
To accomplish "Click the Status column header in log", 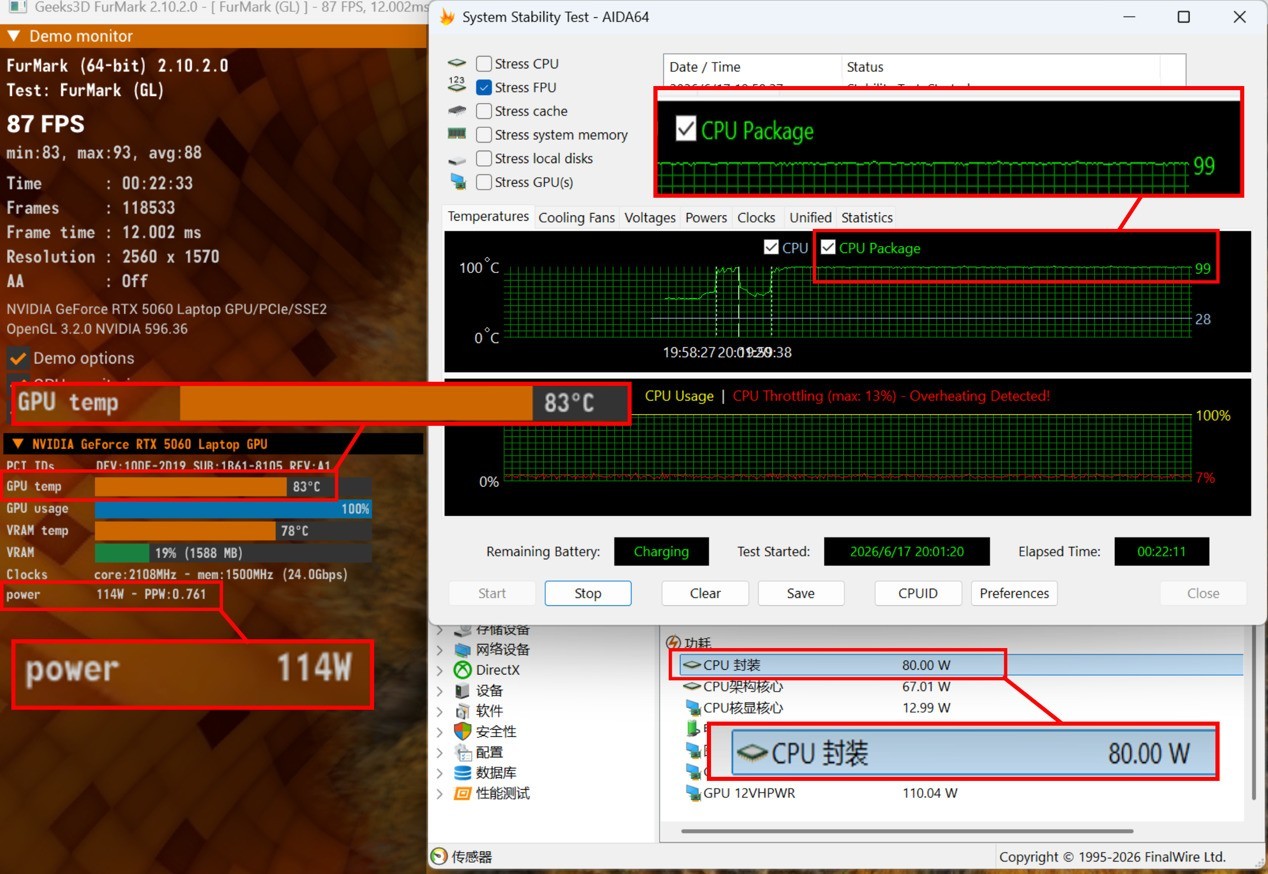I will click(1001, 67).
